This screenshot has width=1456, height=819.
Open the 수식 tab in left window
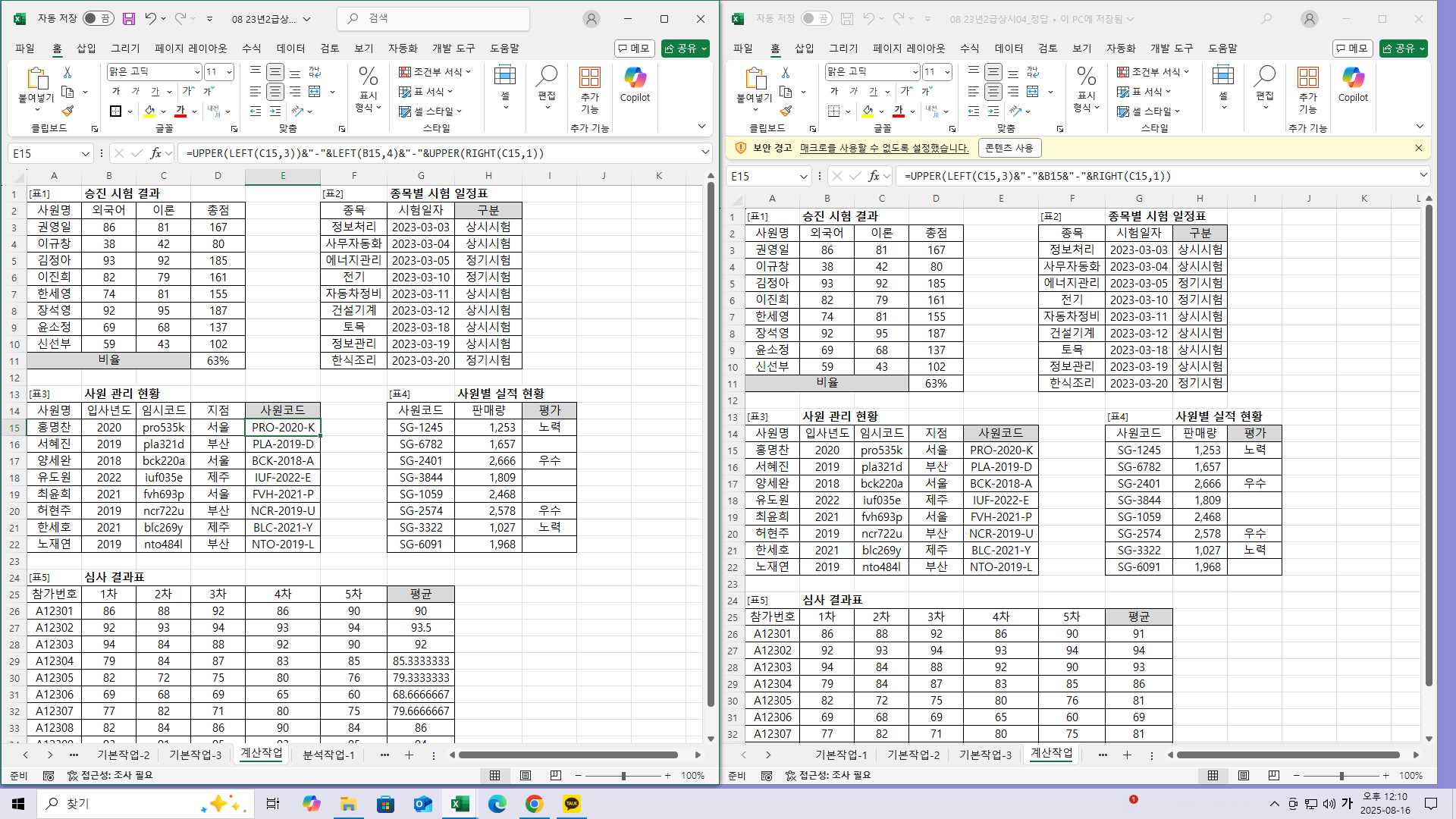pos(251,49)
